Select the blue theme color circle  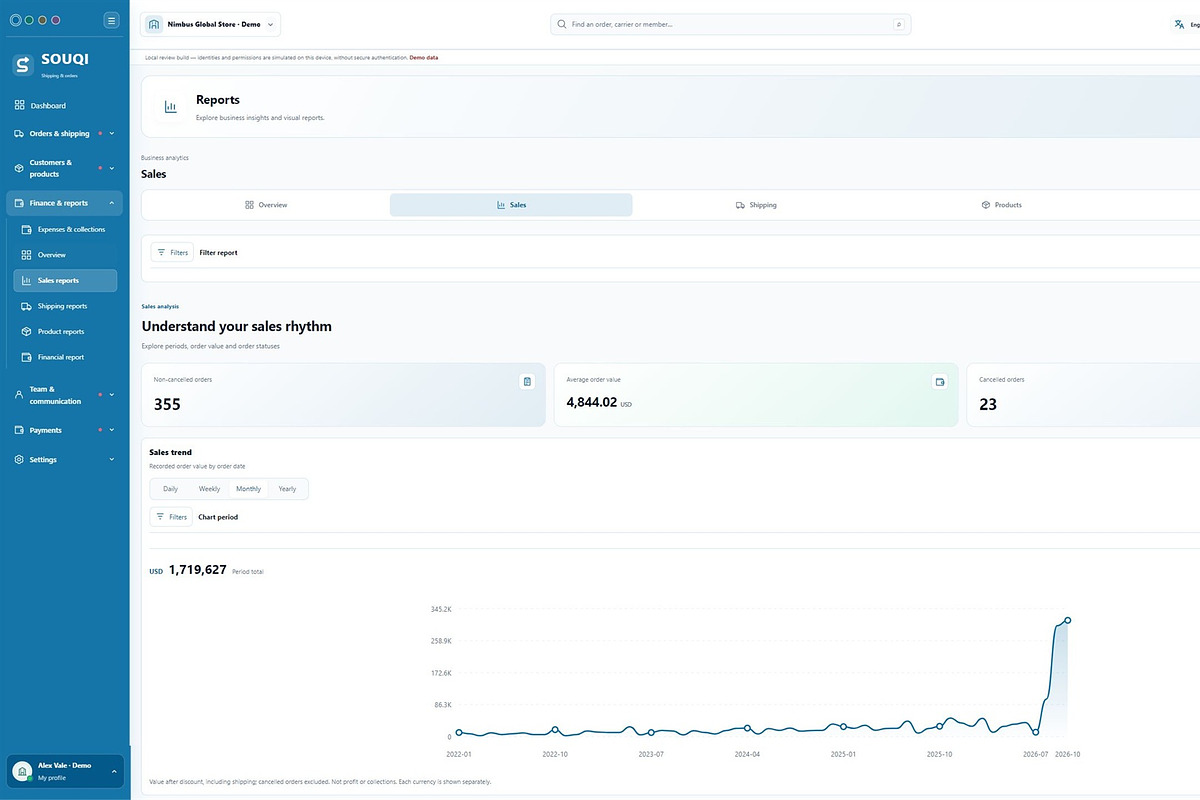tap(16, 20)
